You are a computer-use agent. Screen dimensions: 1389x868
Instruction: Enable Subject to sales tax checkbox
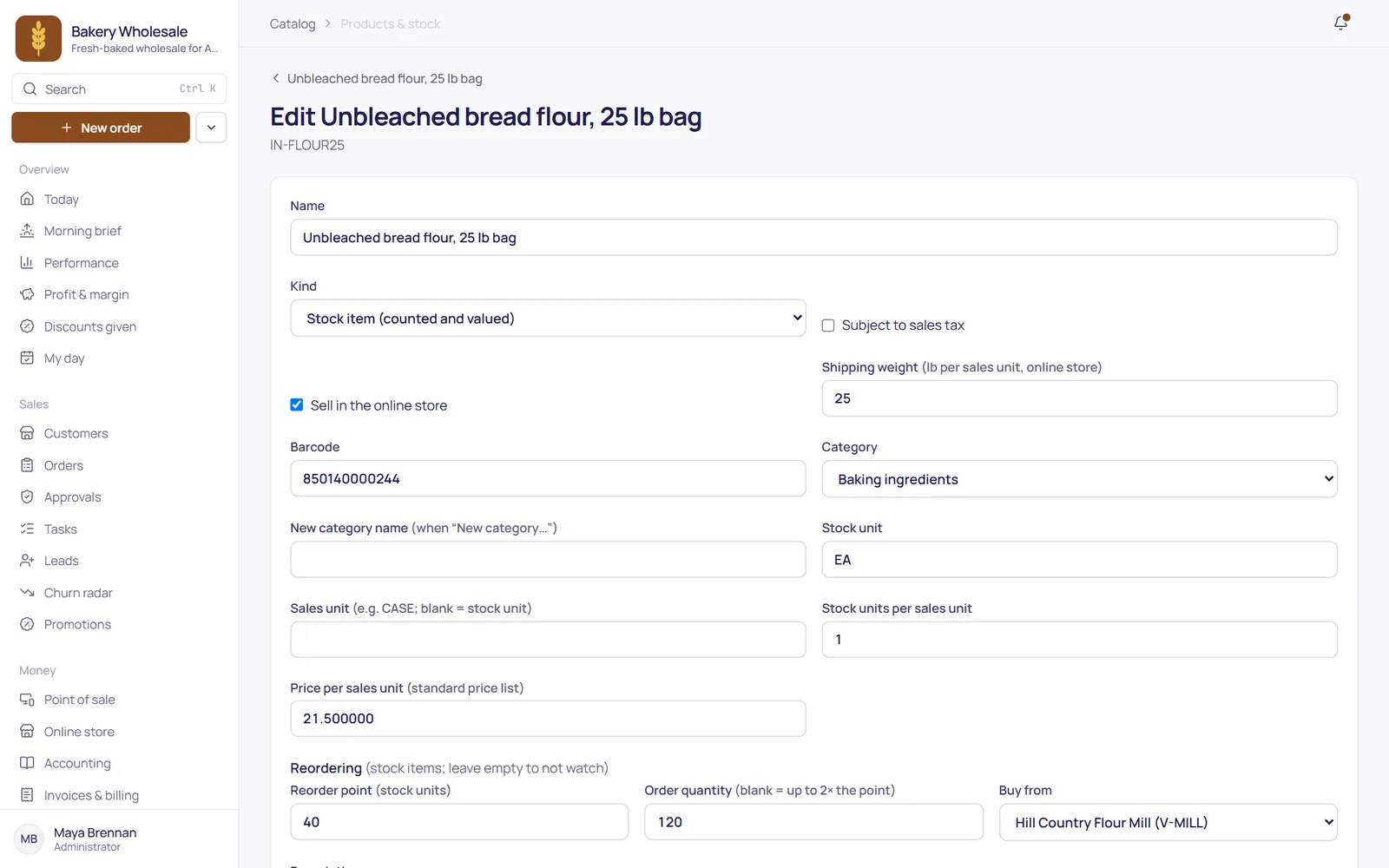[x=828, y=325]
